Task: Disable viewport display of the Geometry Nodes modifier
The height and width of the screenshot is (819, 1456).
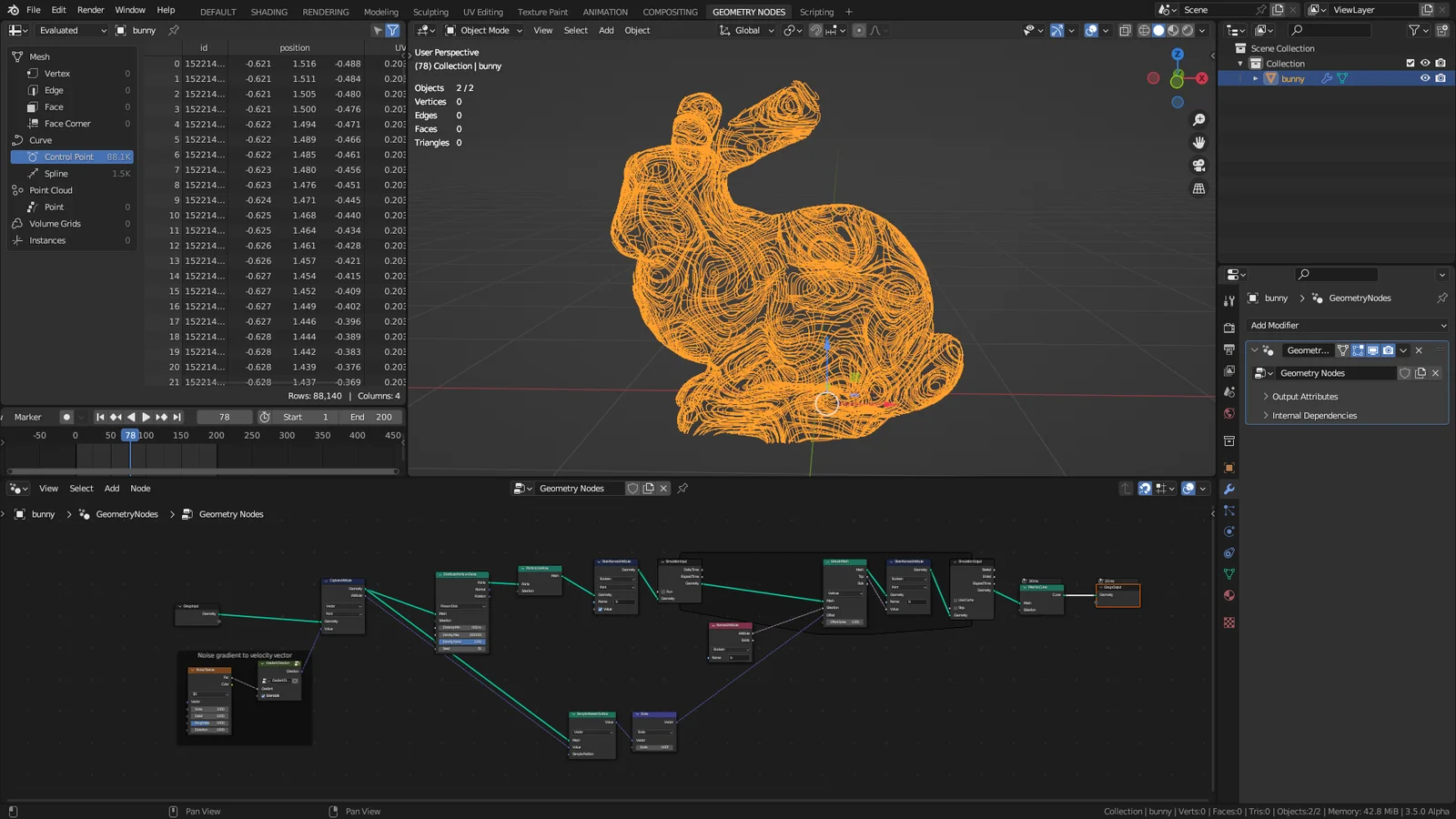Action: pos(1373,350)
